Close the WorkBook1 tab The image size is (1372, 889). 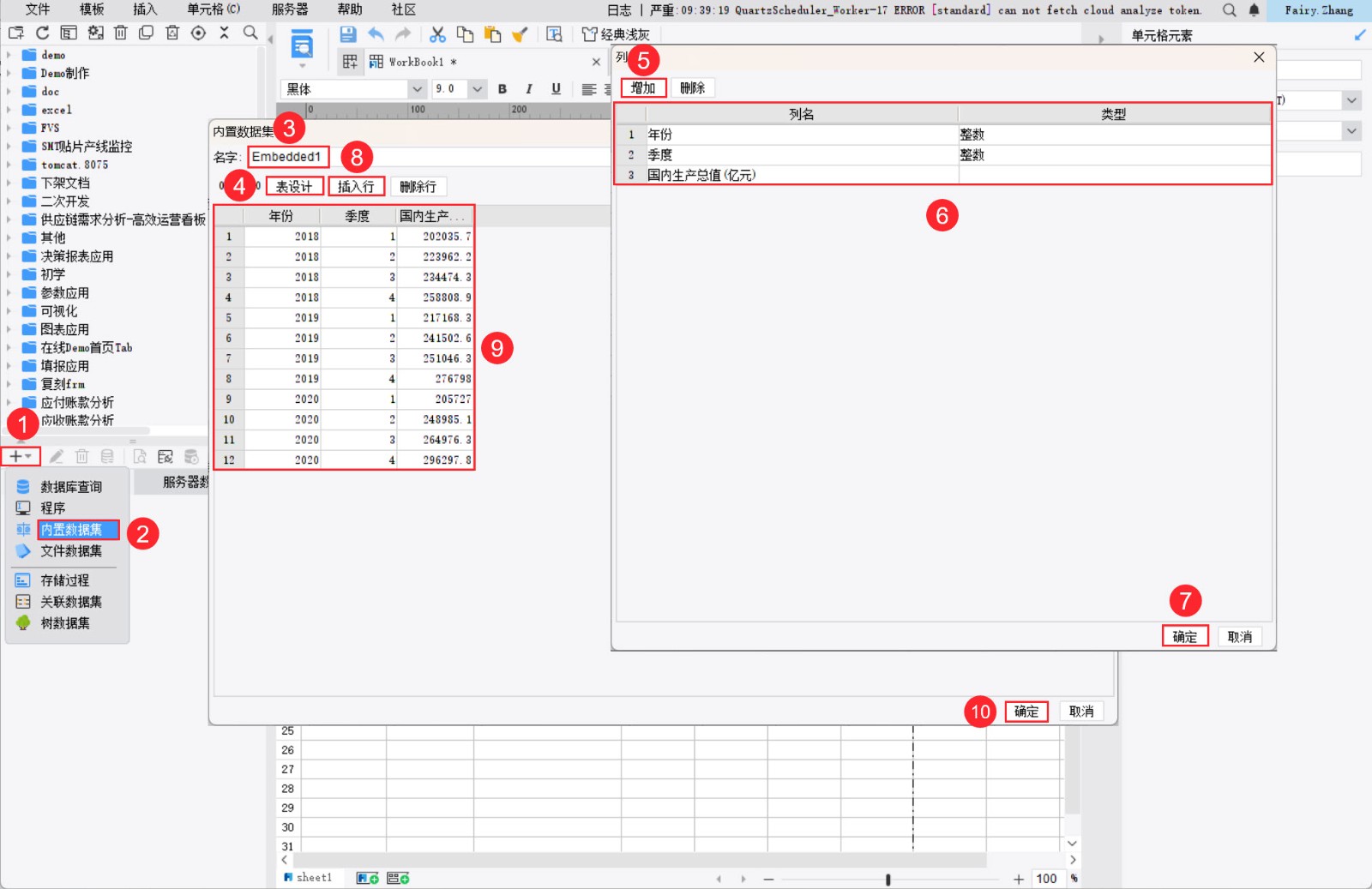pos(596,62)
